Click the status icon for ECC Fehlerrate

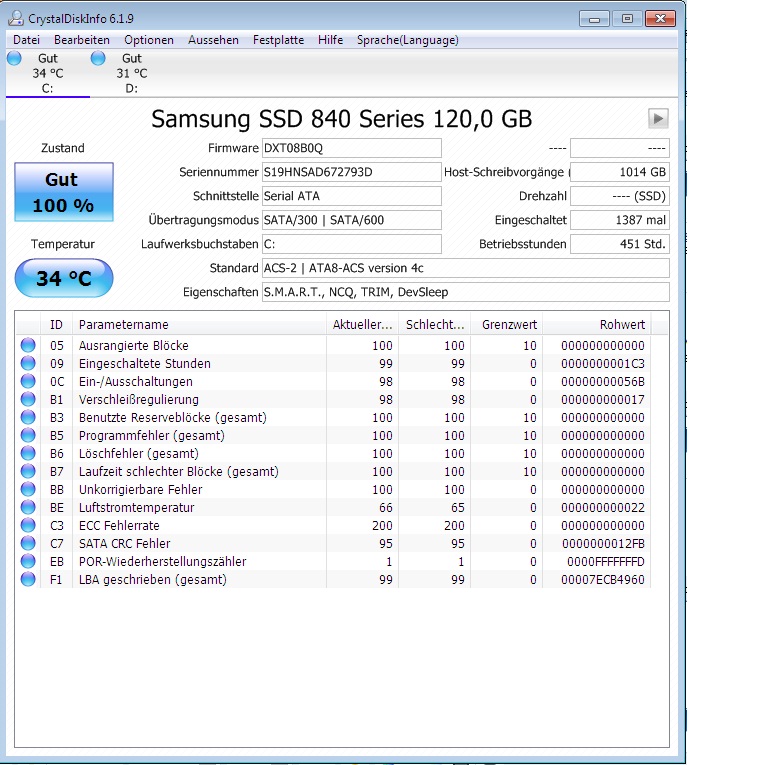tap(28, 525)
